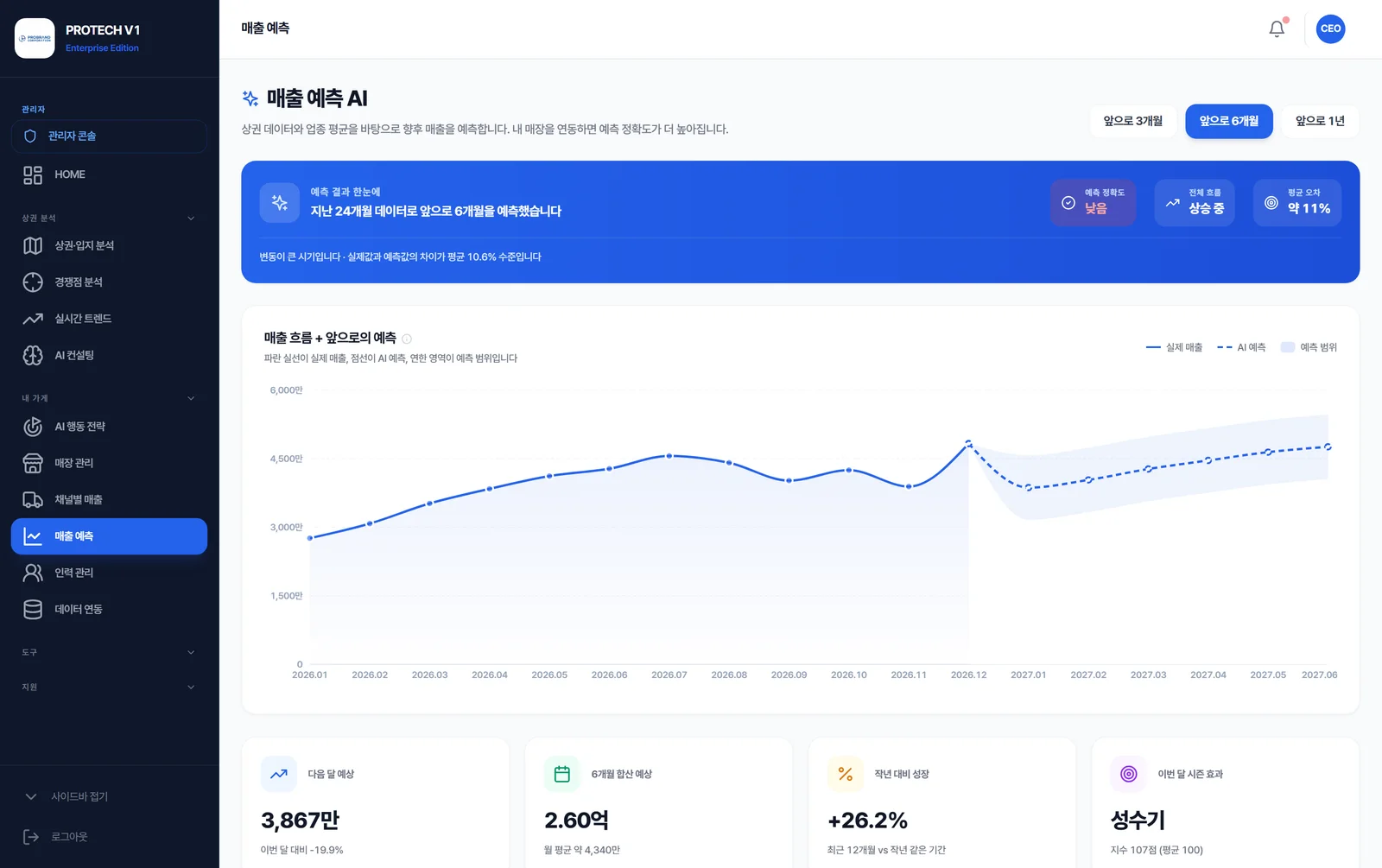Click the 사이드바 접기 button
Image resolution: width=1382 pixels, height=868 pixels.
(109, 796)
